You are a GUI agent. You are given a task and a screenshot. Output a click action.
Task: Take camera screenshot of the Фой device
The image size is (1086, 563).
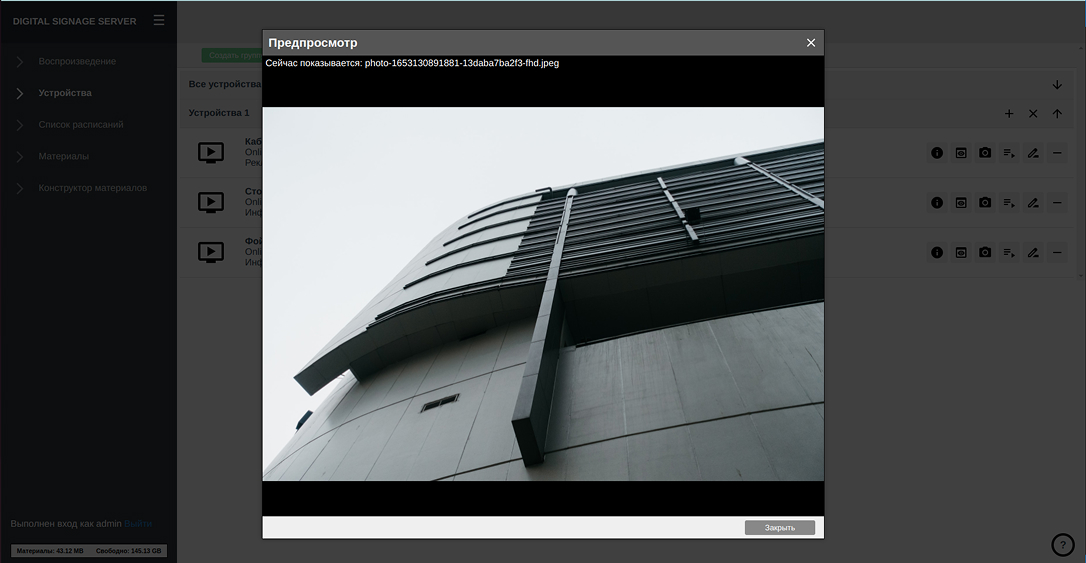click(x=985, y=253)
